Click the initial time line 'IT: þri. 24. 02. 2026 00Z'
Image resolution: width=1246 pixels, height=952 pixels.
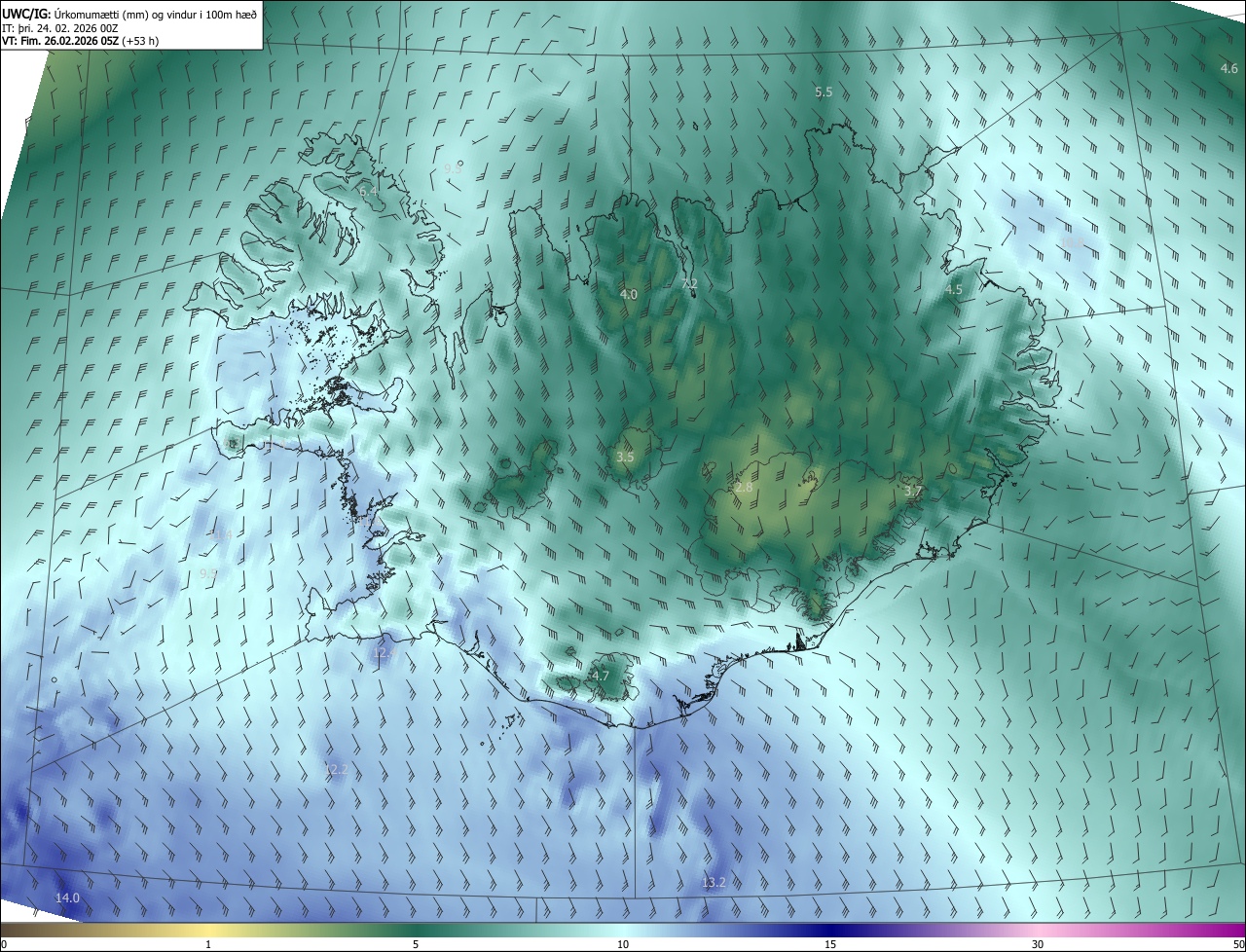[x=60, y=27]
